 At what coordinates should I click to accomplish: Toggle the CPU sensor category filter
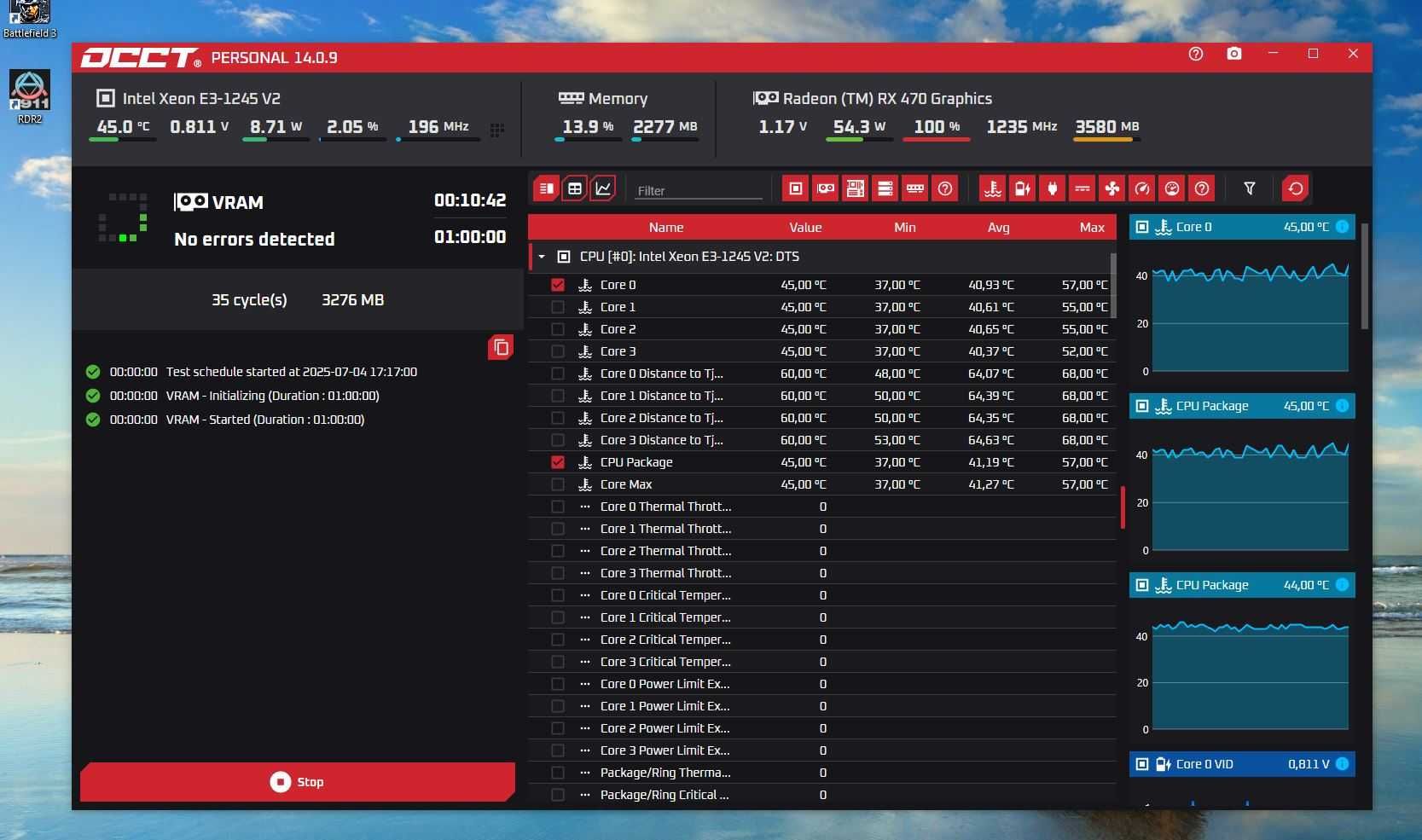pos(796,188)
